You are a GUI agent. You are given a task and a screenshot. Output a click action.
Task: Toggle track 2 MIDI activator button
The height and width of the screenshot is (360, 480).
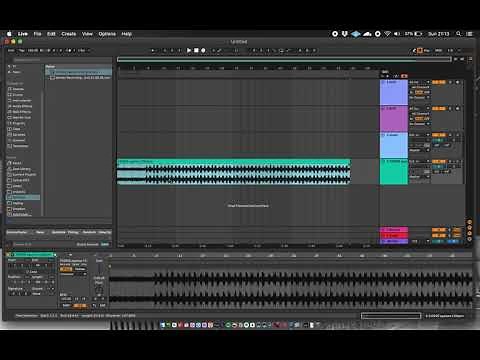pos(439,108)
